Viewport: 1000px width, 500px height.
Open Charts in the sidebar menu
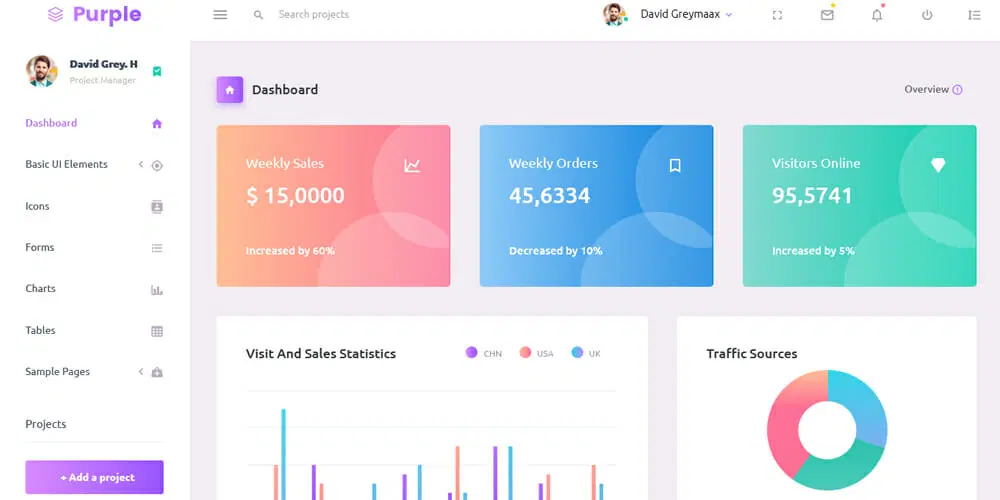pyautogui.click(x=40, y=288)
